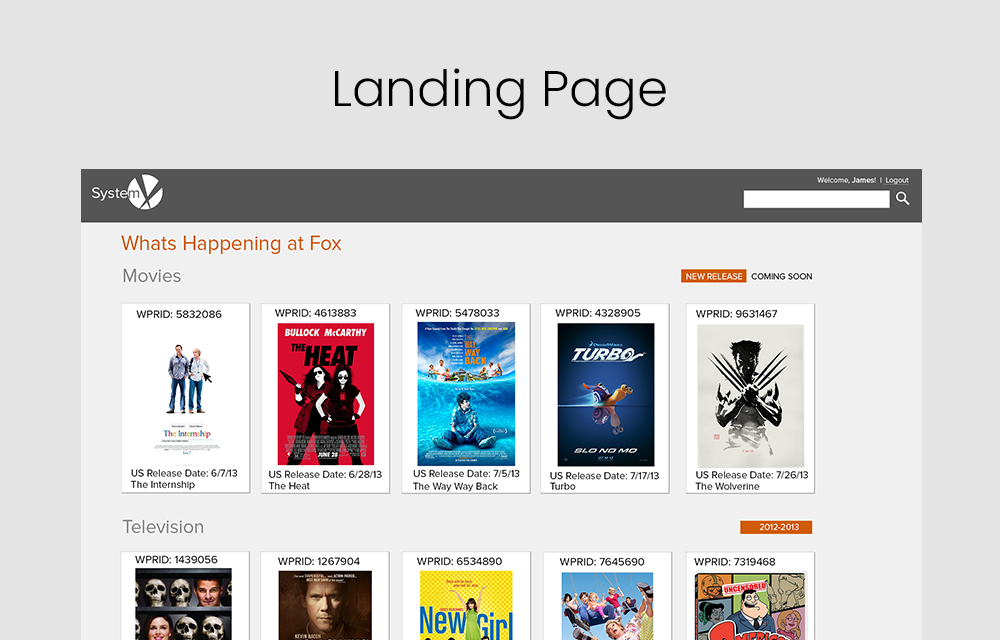The image size is (1000, 640).
Task: Click the WPRID: 4613883 label
Action: coord(316,313)
